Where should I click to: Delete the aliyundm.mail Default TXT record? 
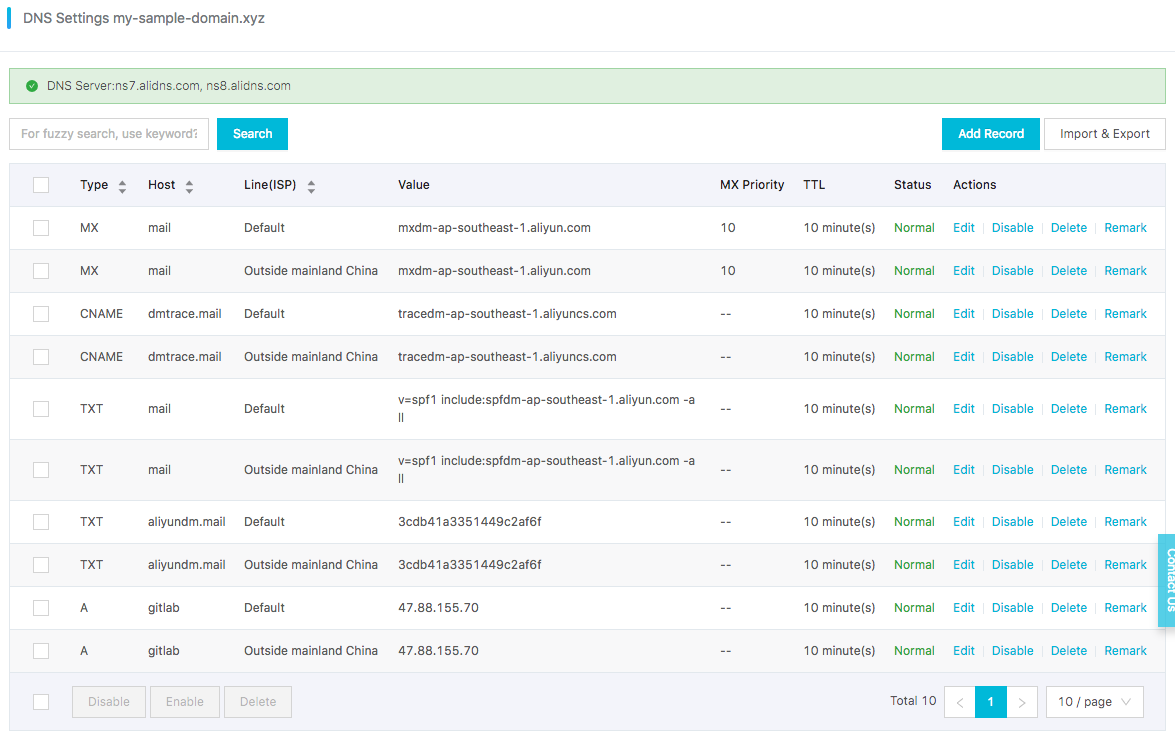coord(1069,522)
